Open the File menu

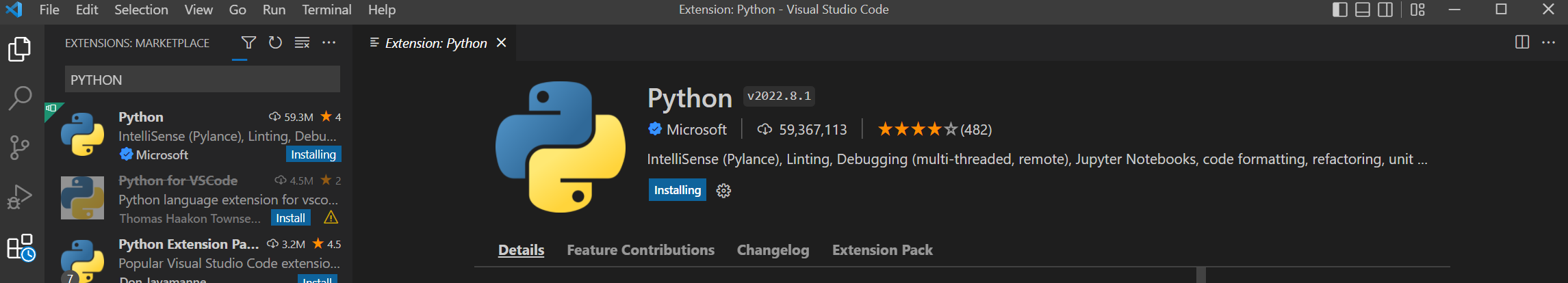(x=49, y=10)
